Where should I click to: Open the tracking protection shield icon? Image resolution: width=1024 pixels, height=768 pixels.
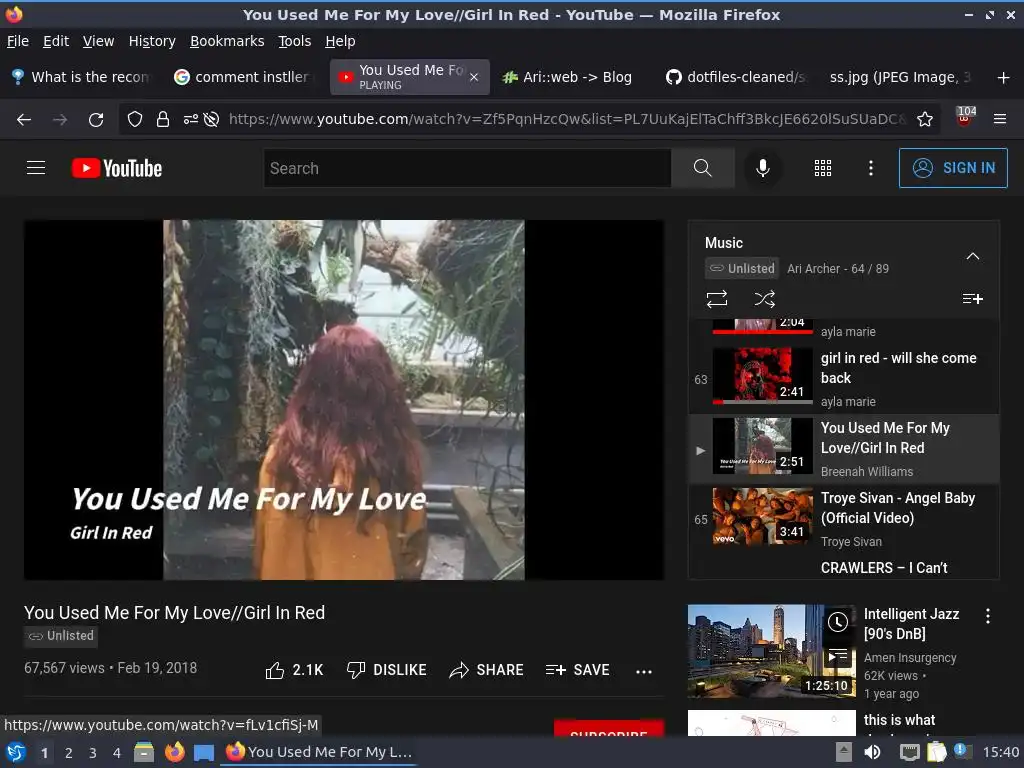[x=135, y=120]
